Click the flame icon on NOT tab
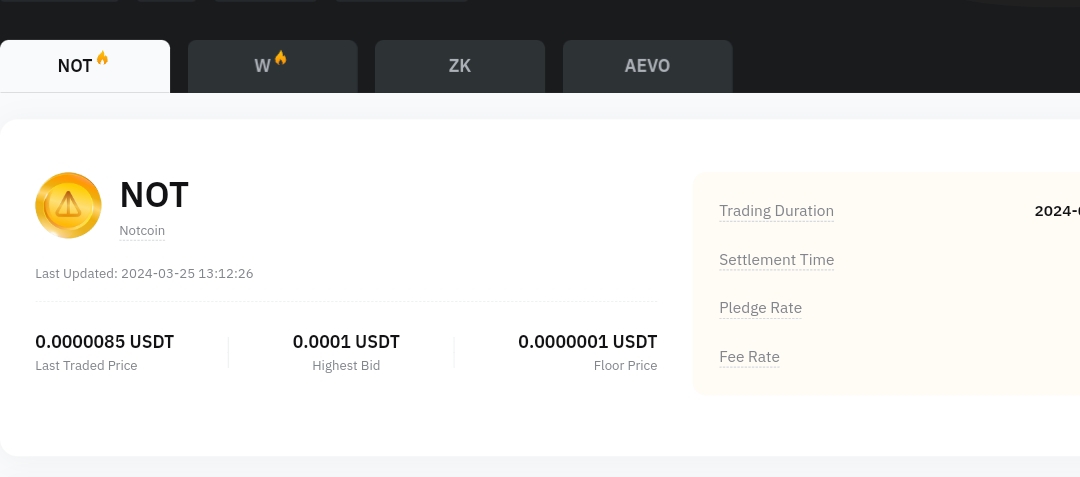 102,58
